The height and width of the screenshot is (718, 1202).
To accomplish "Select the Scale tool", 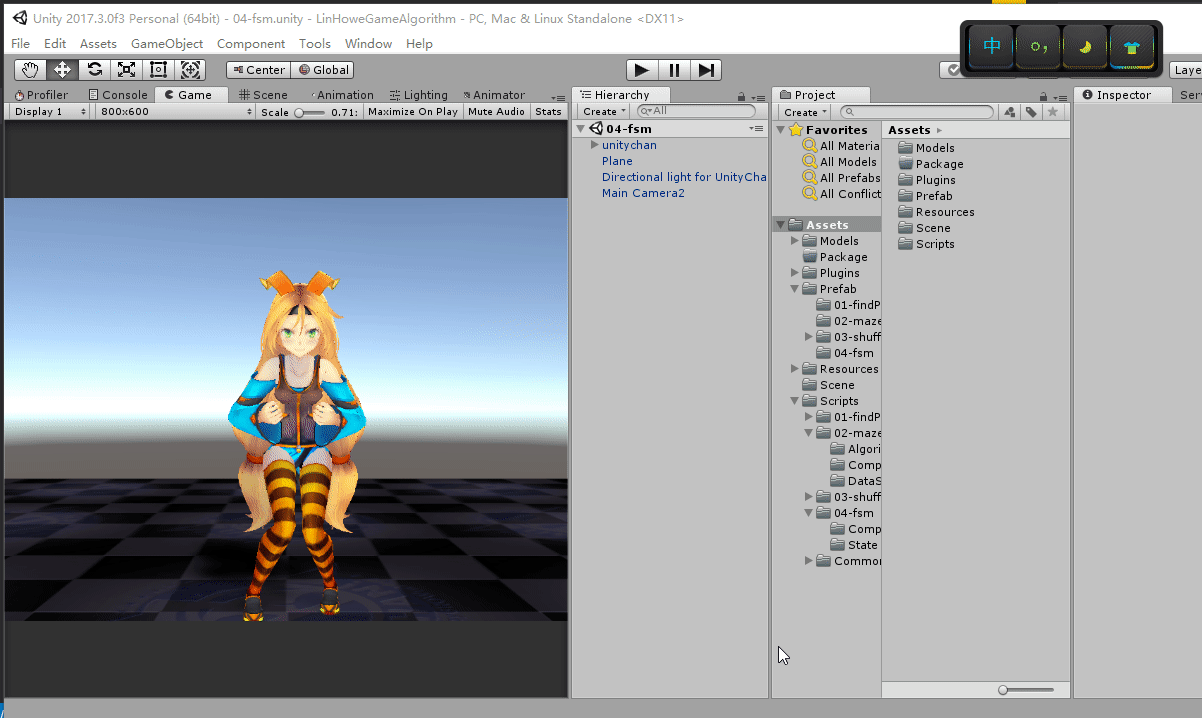I will [126, 70].
